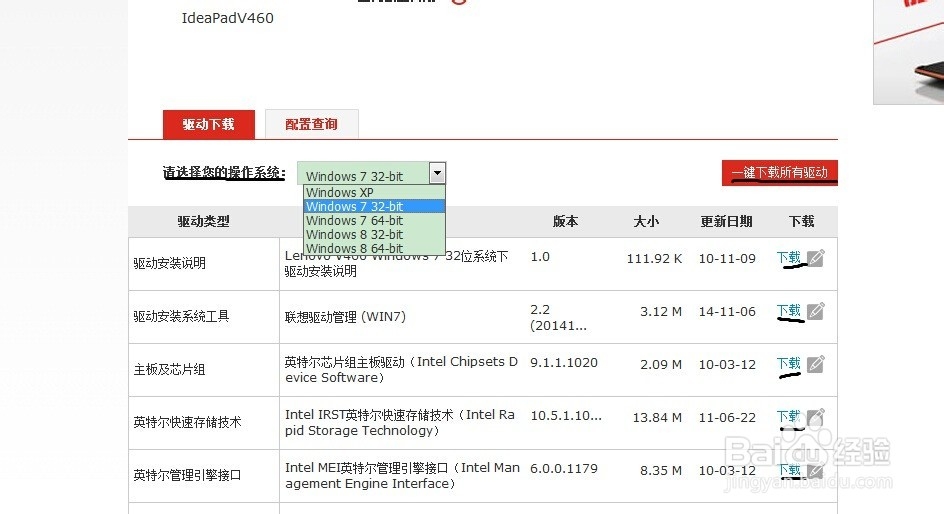Click edit icon in 英特尔快速存储技术 row
This screenshot has height=514, width=944.
[x=816, y=417]
